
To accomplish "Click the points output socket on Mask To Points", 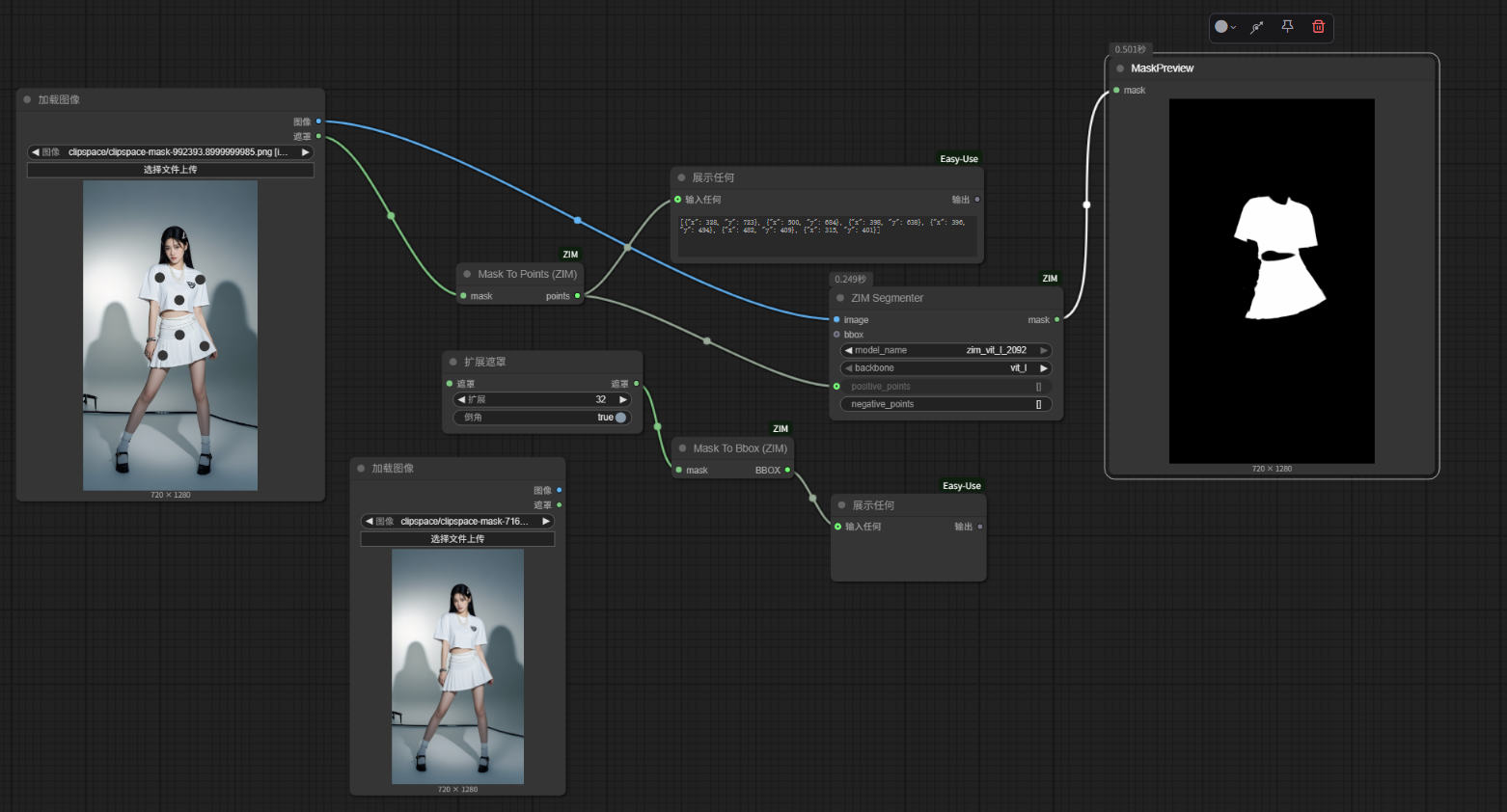I will [578, 296].
